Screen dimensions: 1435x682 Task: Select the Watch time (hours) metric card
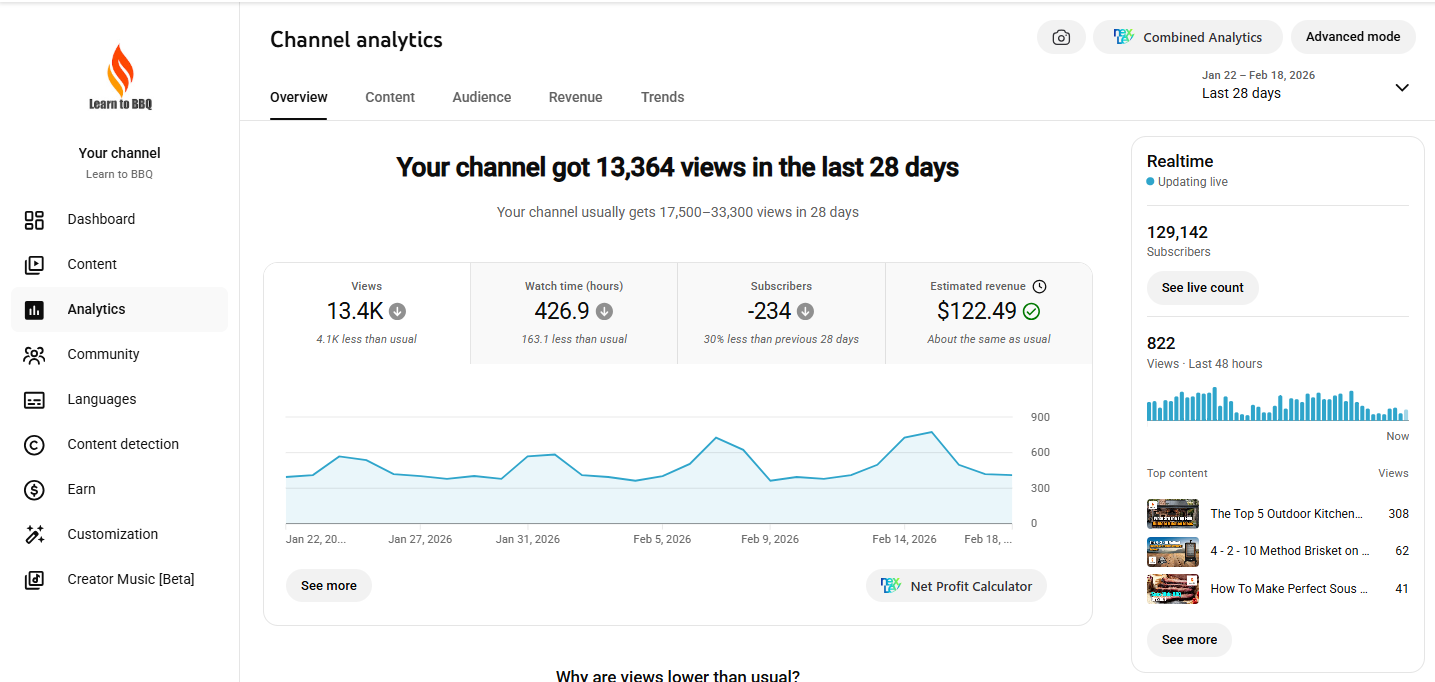pyautogui.click(x=574, y=313)
